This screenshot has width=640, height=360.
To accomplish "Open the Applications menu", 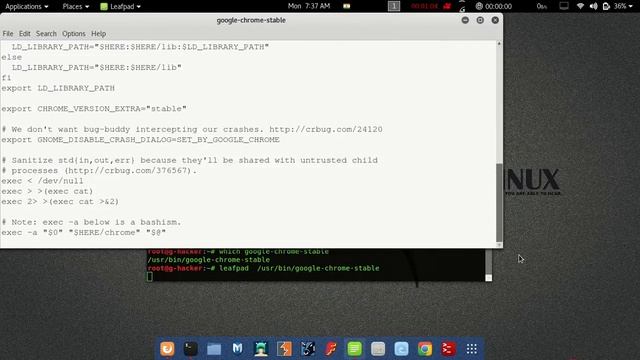I will pyautogui.click(x=27, y=6).
